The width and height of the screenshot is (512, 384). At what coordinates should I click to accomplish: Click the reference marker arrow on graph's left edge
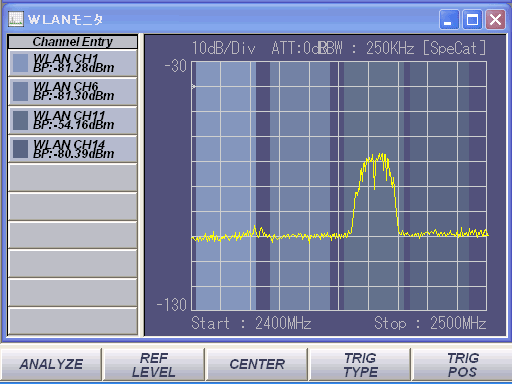point(193,87)
